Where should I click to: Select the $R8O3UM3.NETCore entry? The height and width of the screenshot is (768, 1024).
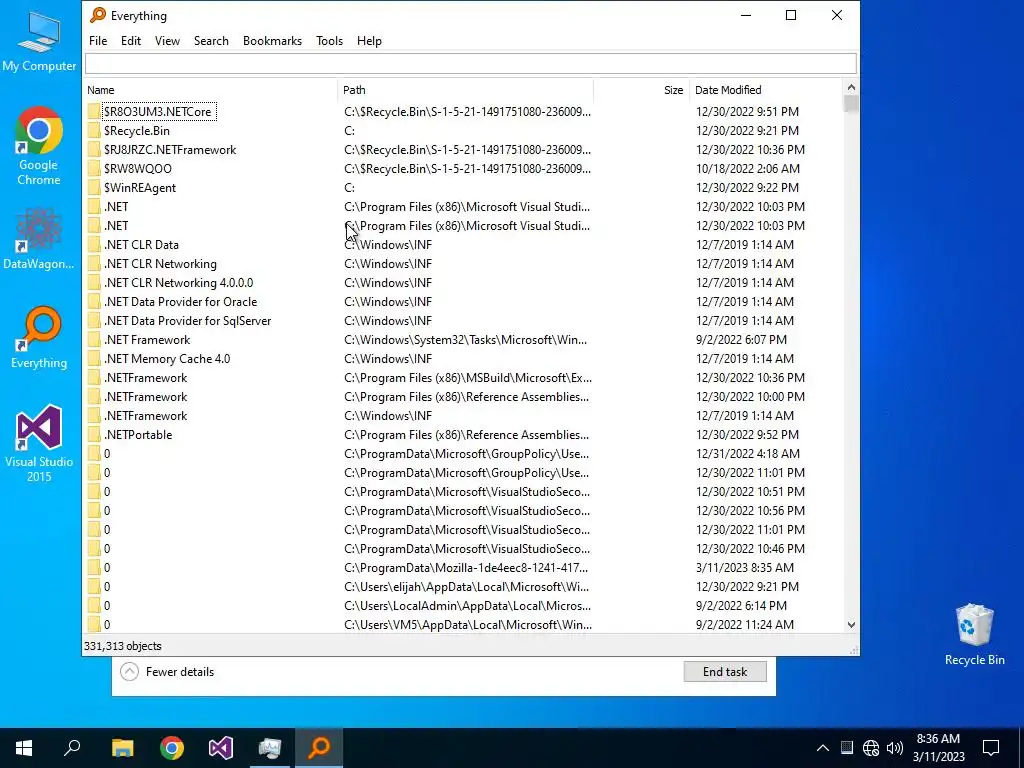tap(158, 112)
